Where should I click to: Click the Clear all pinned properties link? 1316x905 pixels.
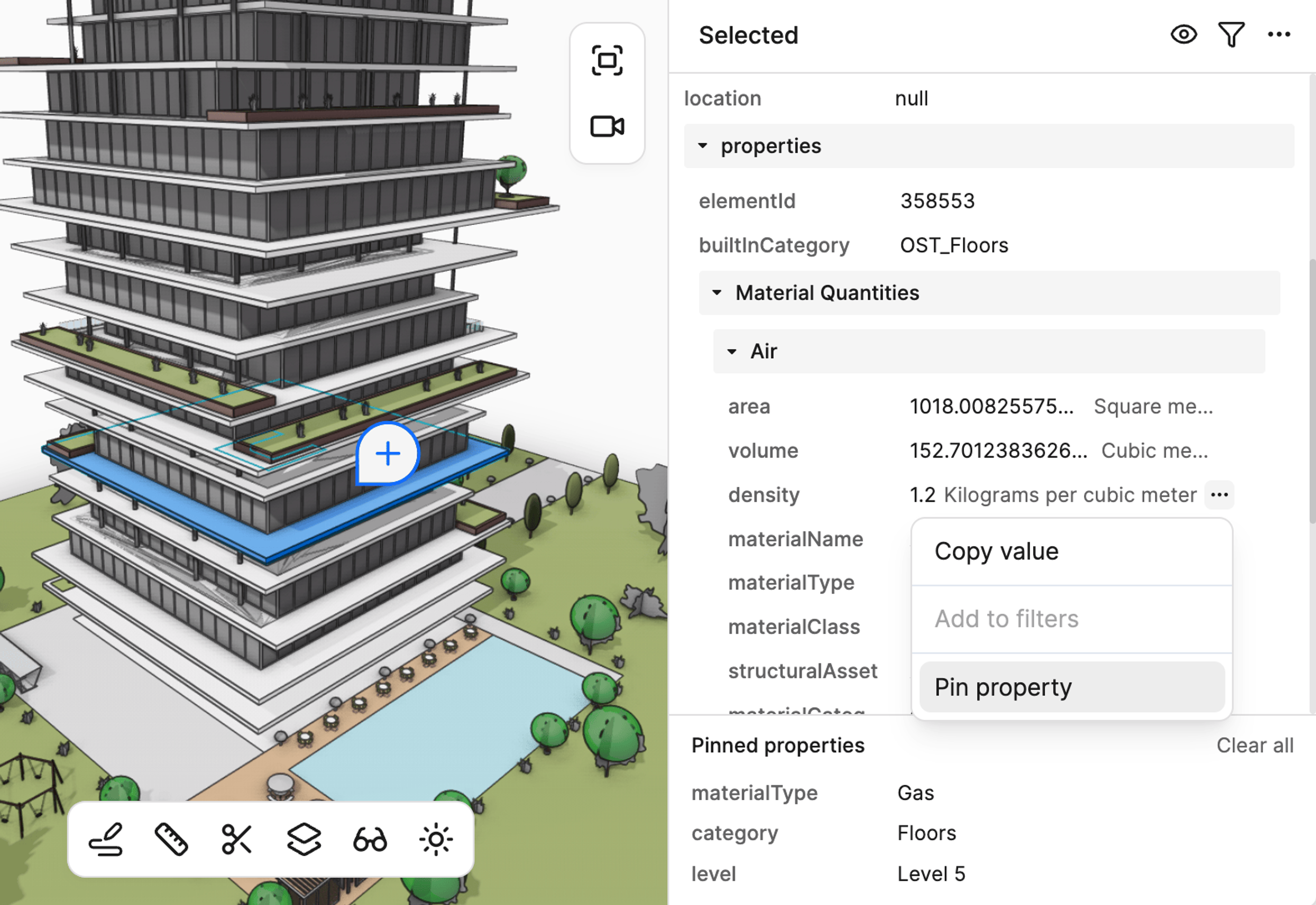coord(1255,745)
